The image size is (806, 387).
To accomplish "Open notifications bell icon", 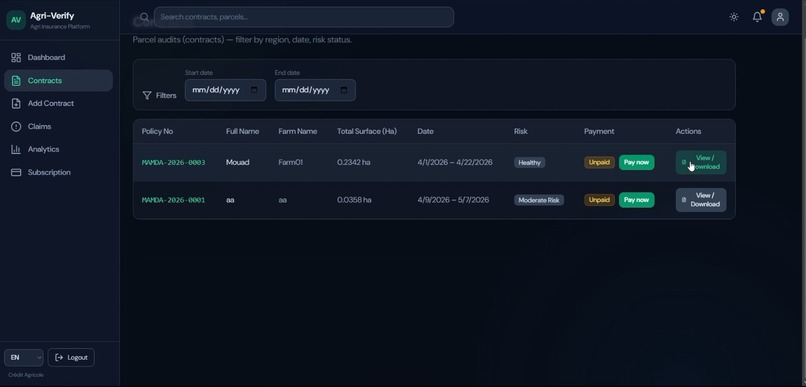I will coord(757,17).
